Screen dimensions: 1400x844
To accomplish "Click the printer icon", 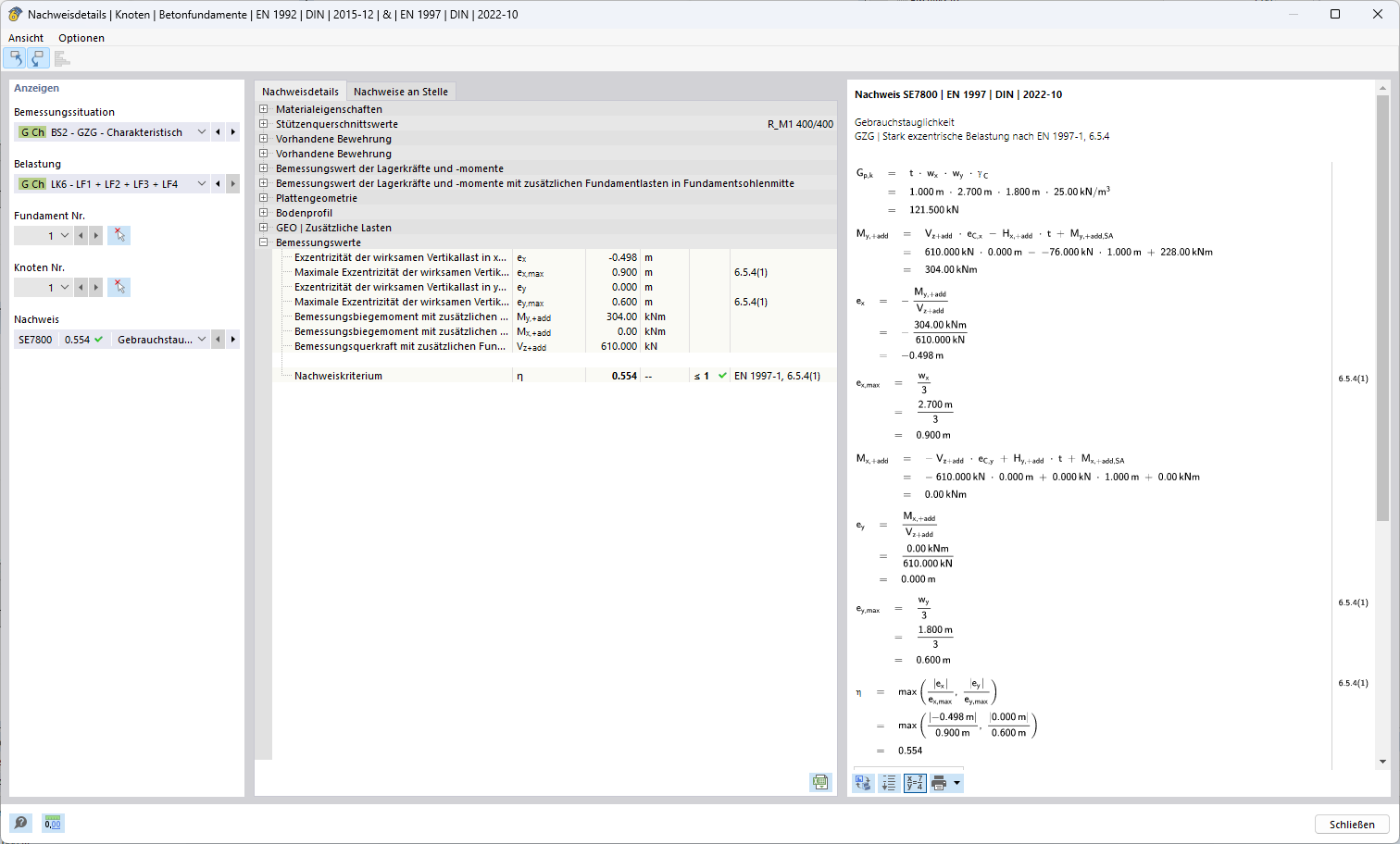I will [x=939, y=784].
